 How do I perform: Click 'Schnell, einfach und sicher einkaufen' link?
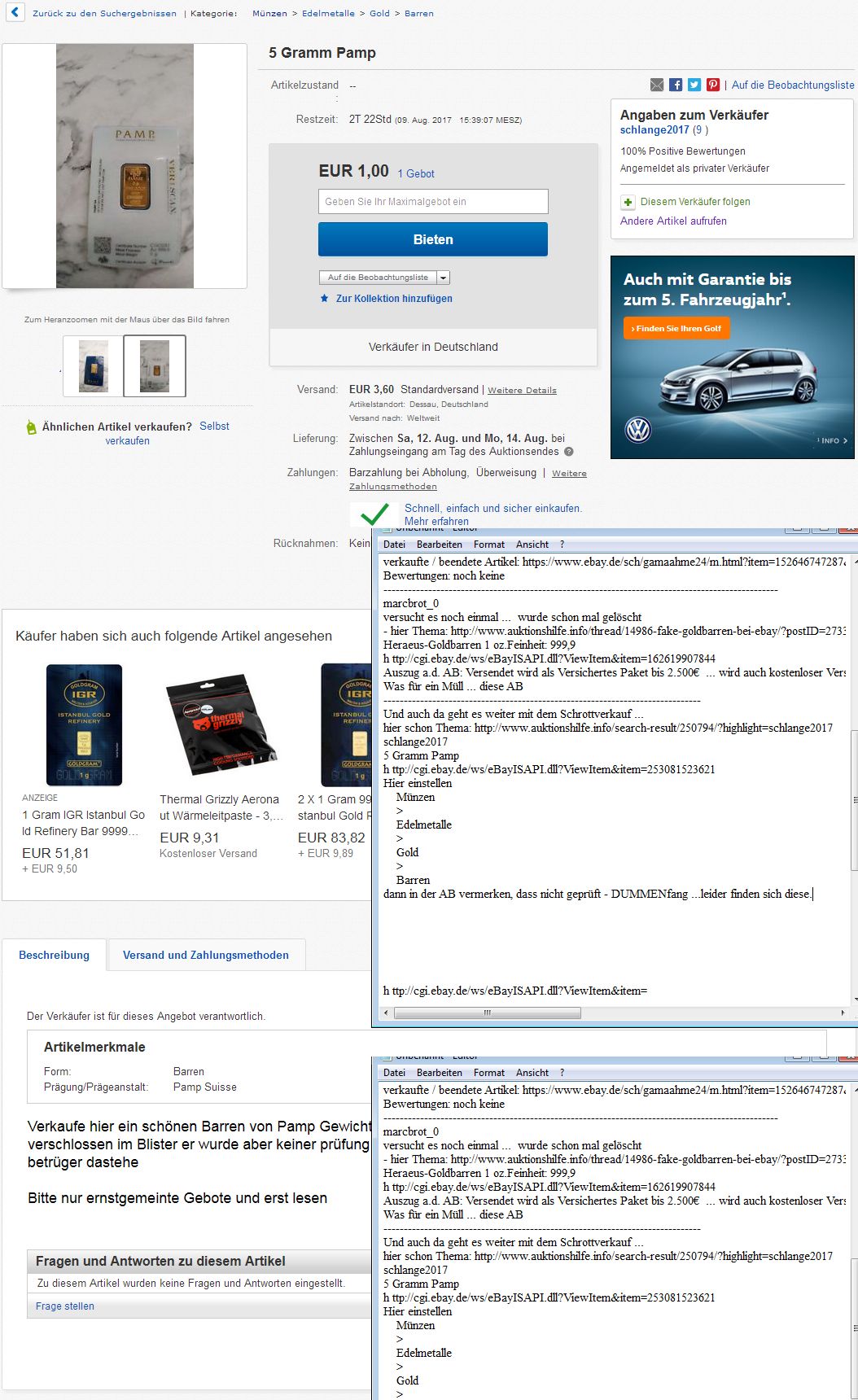[x=493, y=508]
